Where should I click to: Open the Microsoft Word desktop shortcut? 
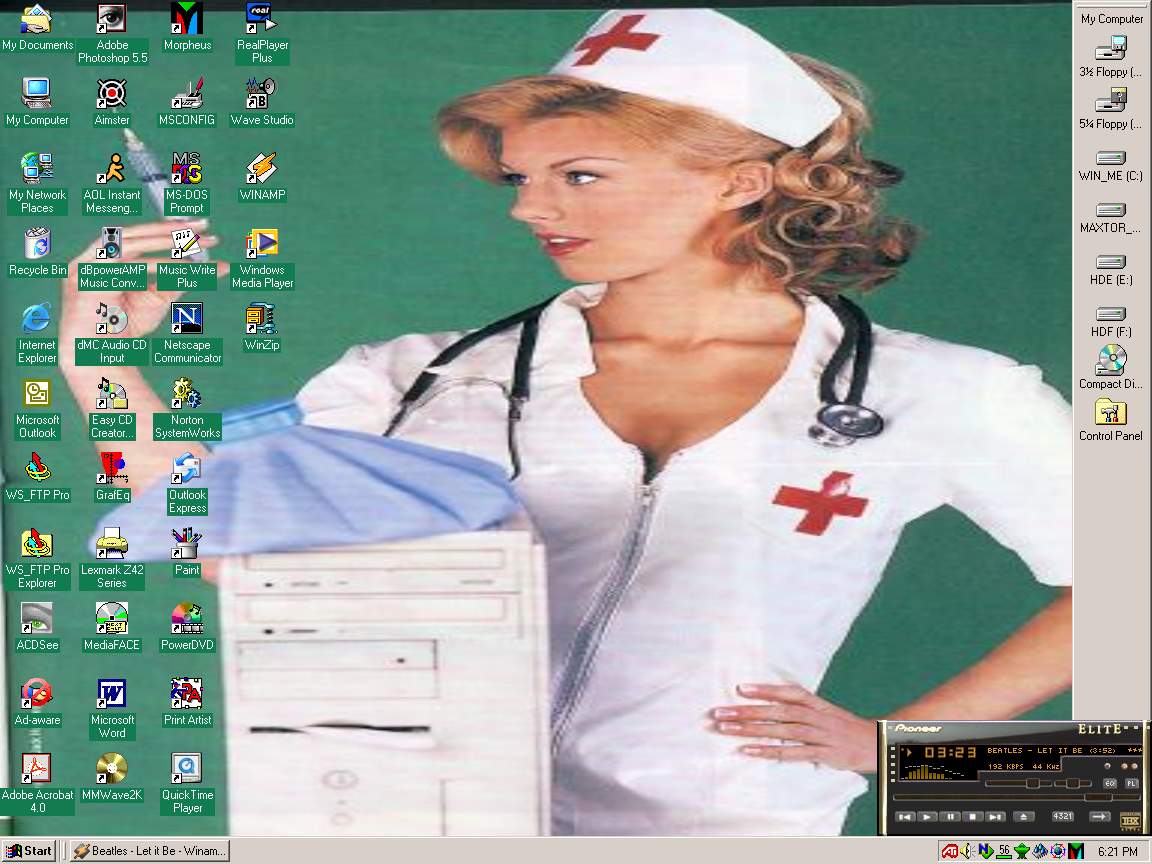point(112,708)
